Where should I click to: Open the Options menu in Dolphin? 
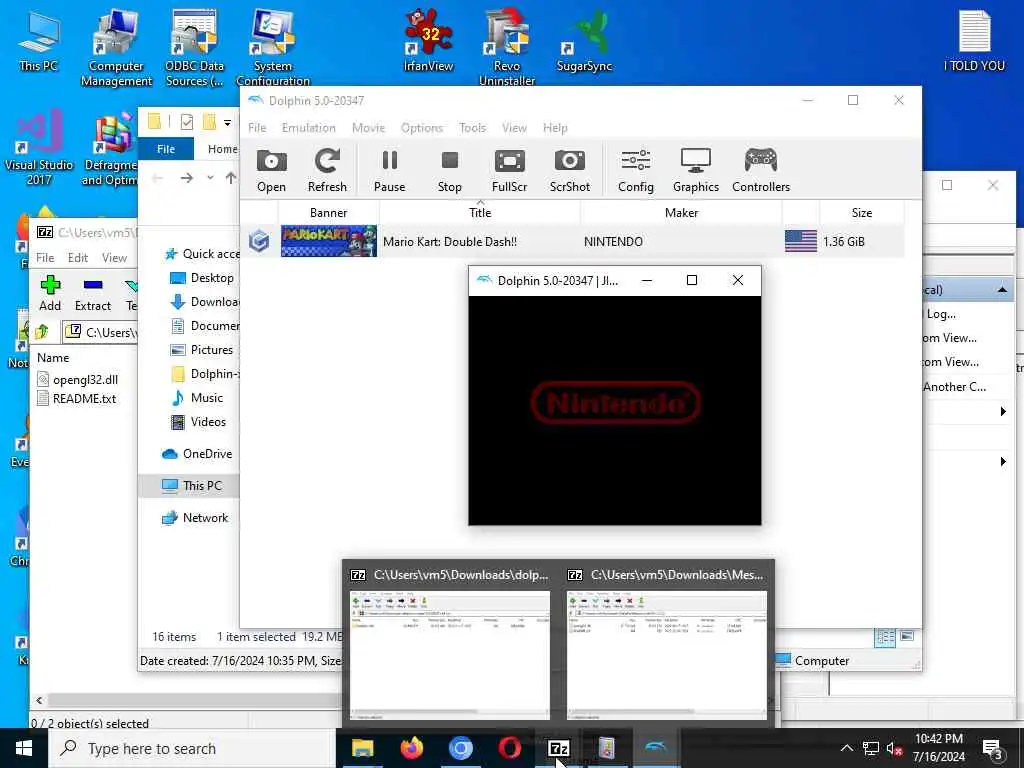pos(422,128)
